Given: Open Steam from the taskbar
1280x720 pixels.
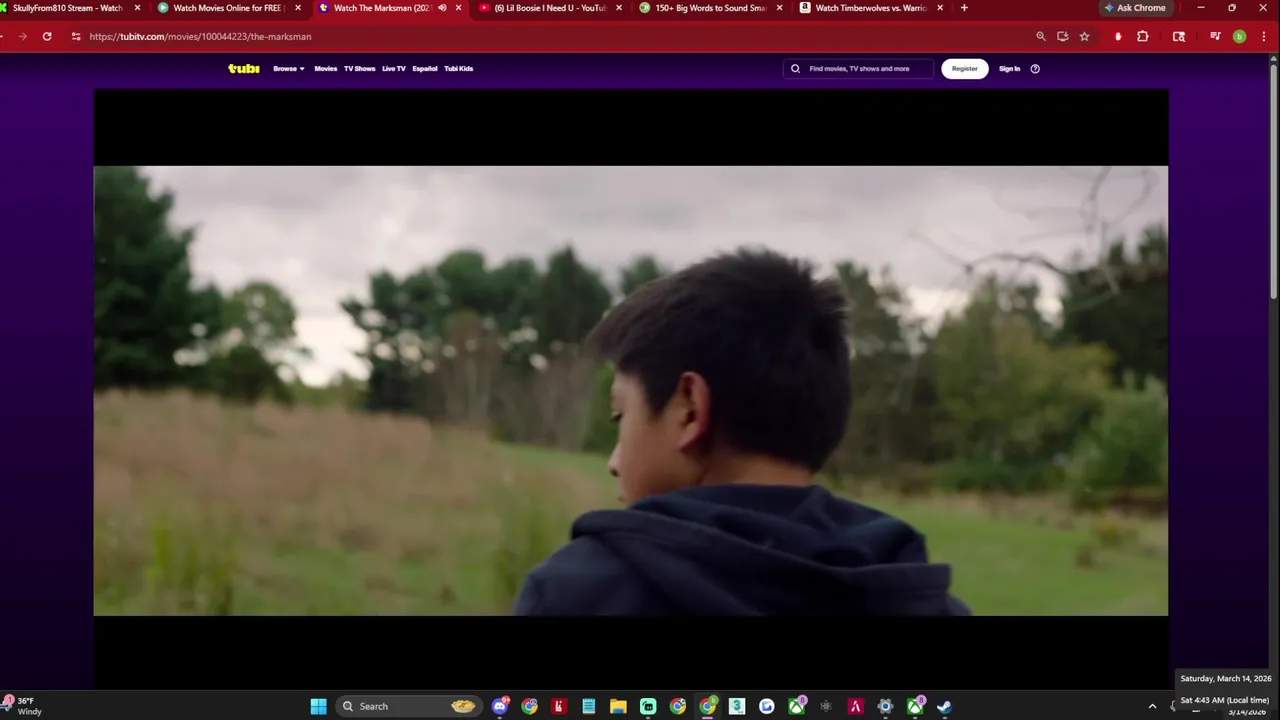Looking at the screenshot, I should coord(944,706).
